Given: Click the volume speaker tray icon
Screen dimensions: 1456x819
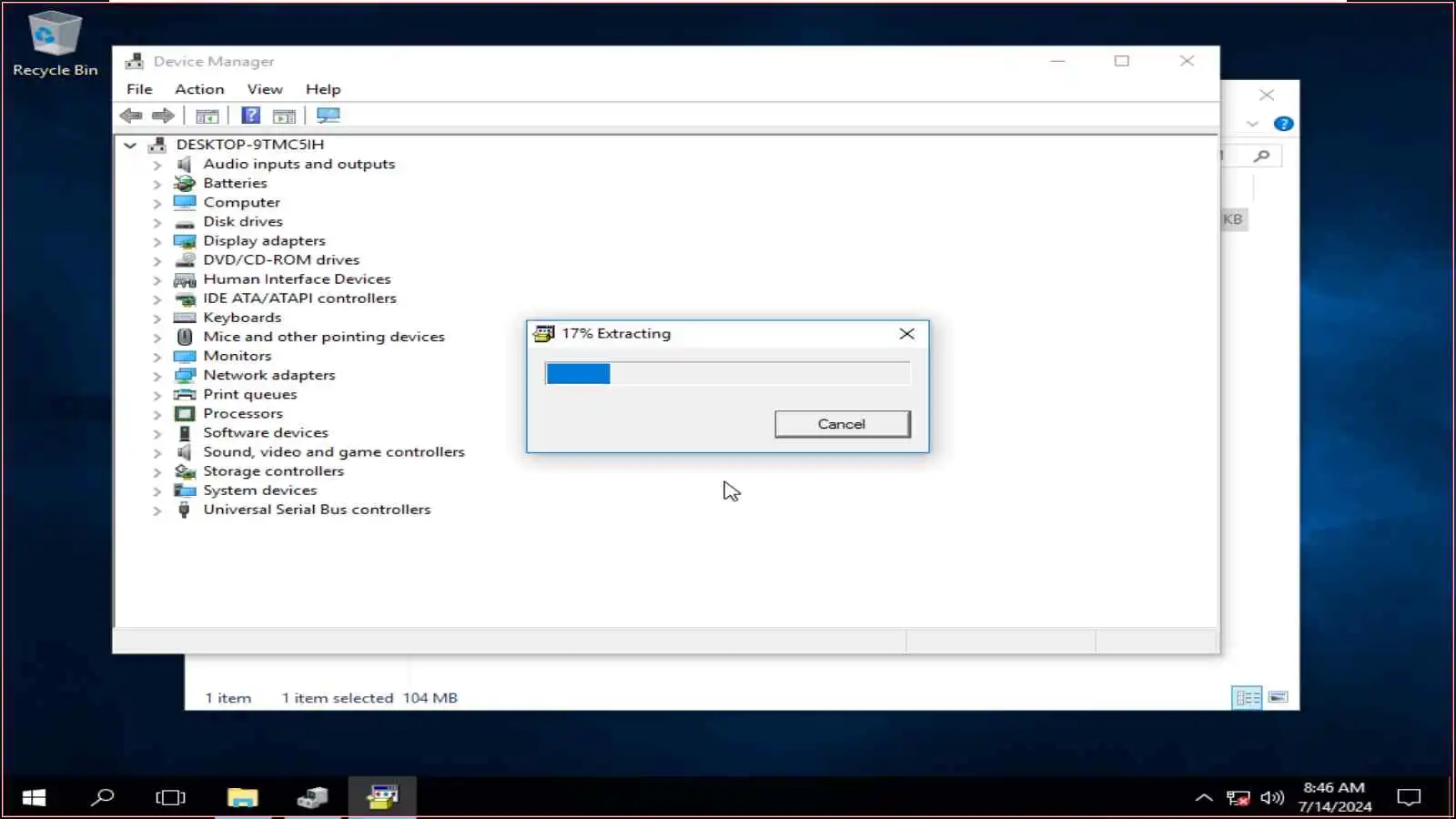Looking at the screenshot, I should pyautogui.click(x=1272, y=798).
